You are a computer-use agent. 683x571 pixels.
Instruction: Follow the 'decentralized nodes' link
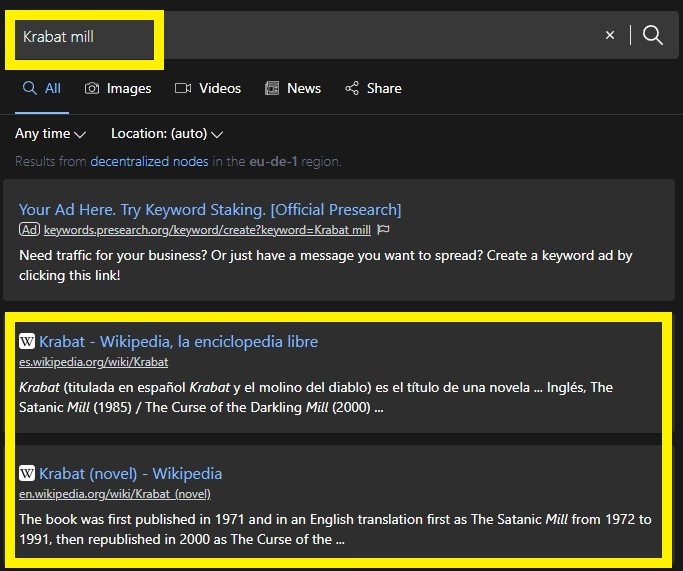[x=149, y=162]
